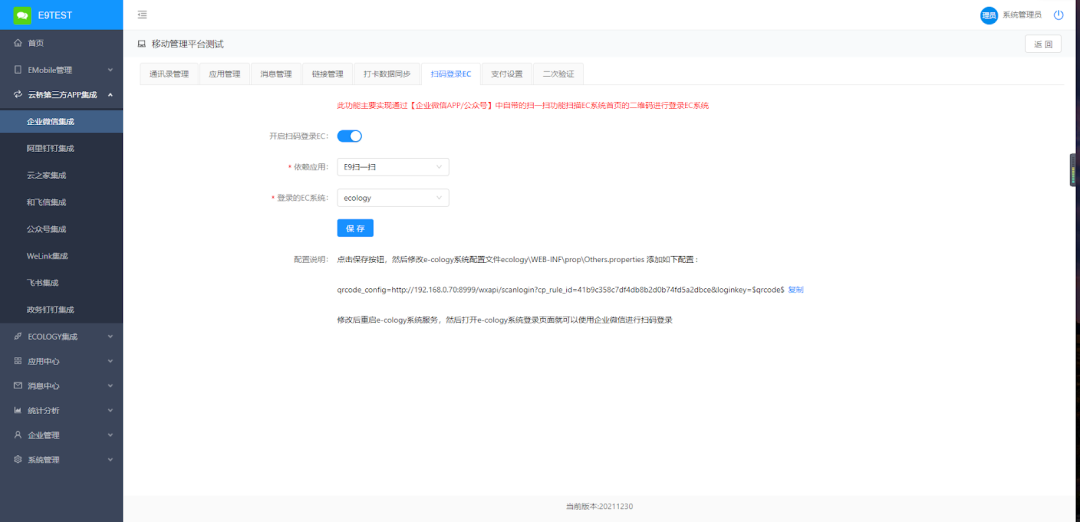Click the page title icon beside 移动管理平台测试
Image resolution: width=1080 pixels, height=522 pixels.
[142, 44]
